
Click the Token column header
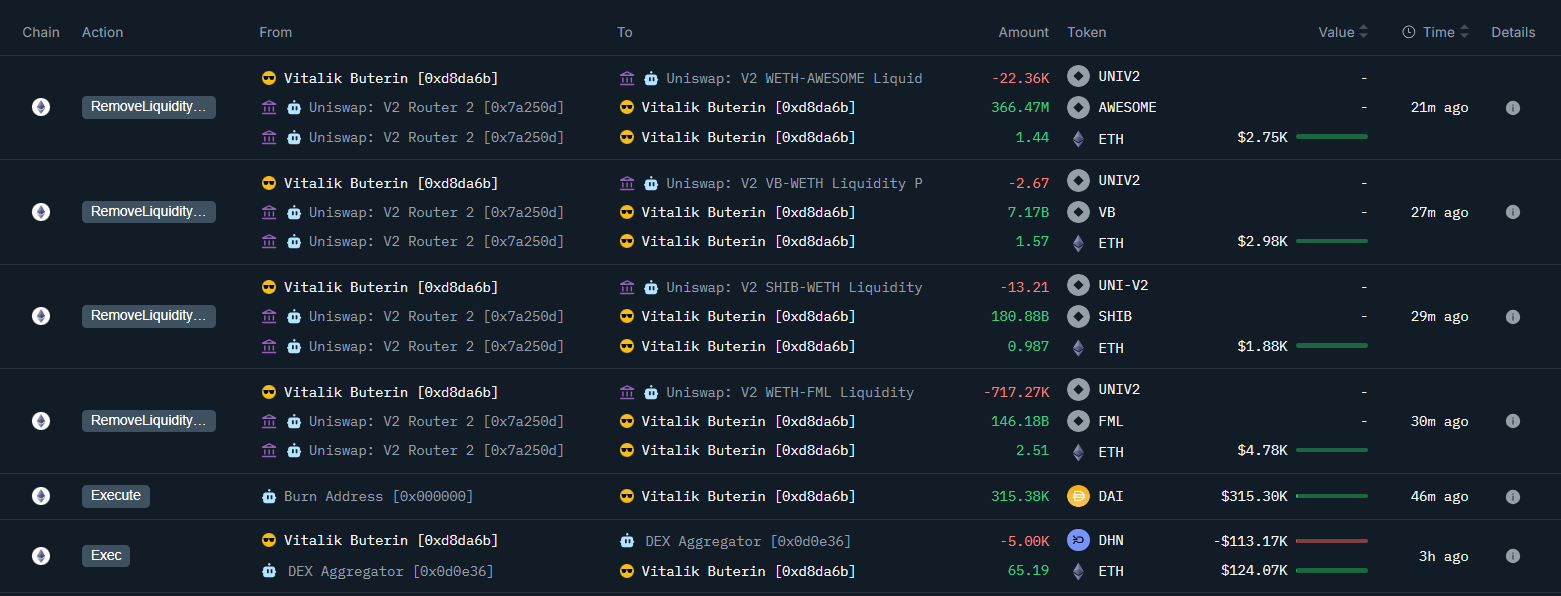[x=1087, y=32]
